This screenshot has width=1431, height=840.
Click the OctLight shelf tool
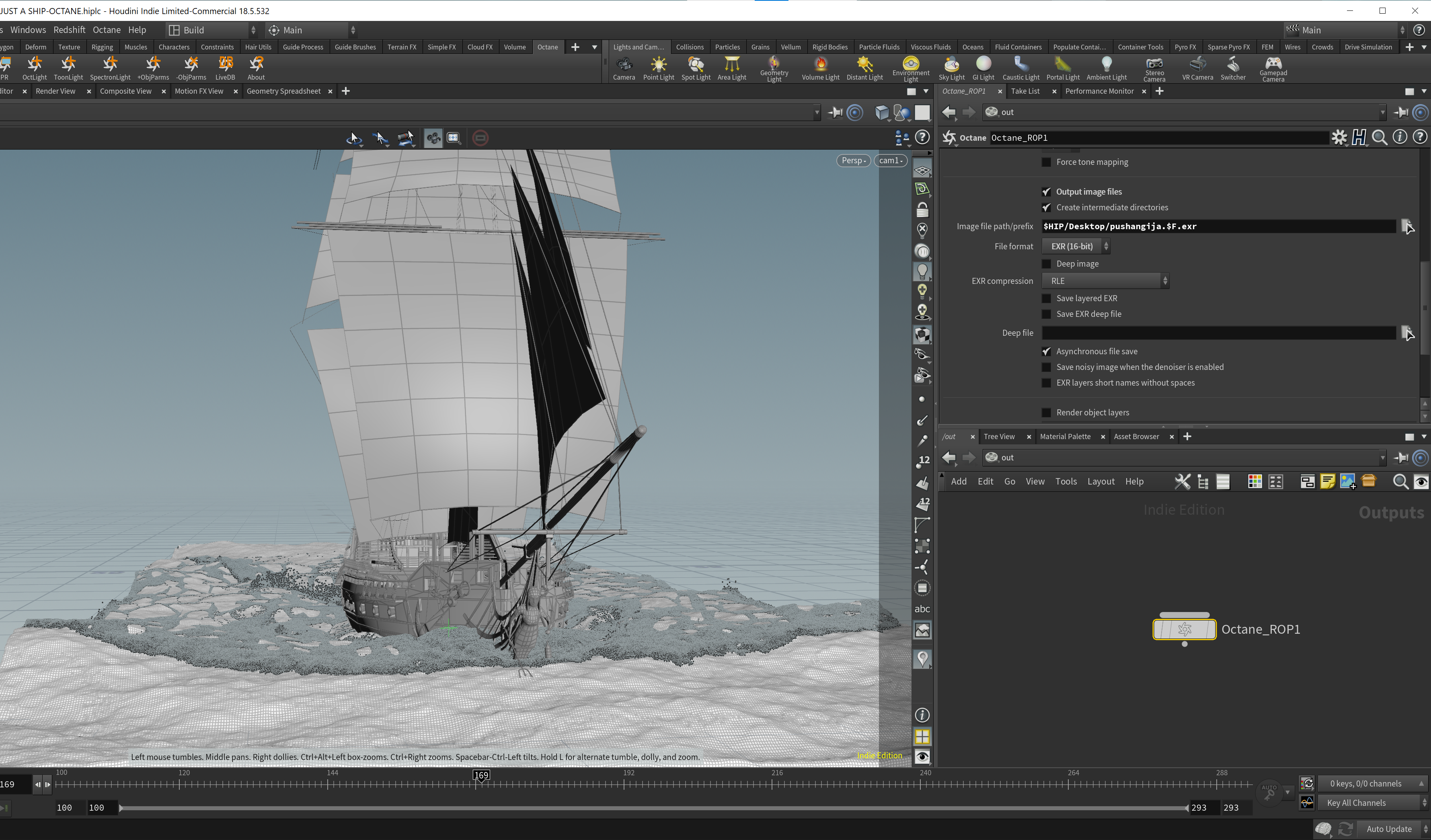point(35,68)
